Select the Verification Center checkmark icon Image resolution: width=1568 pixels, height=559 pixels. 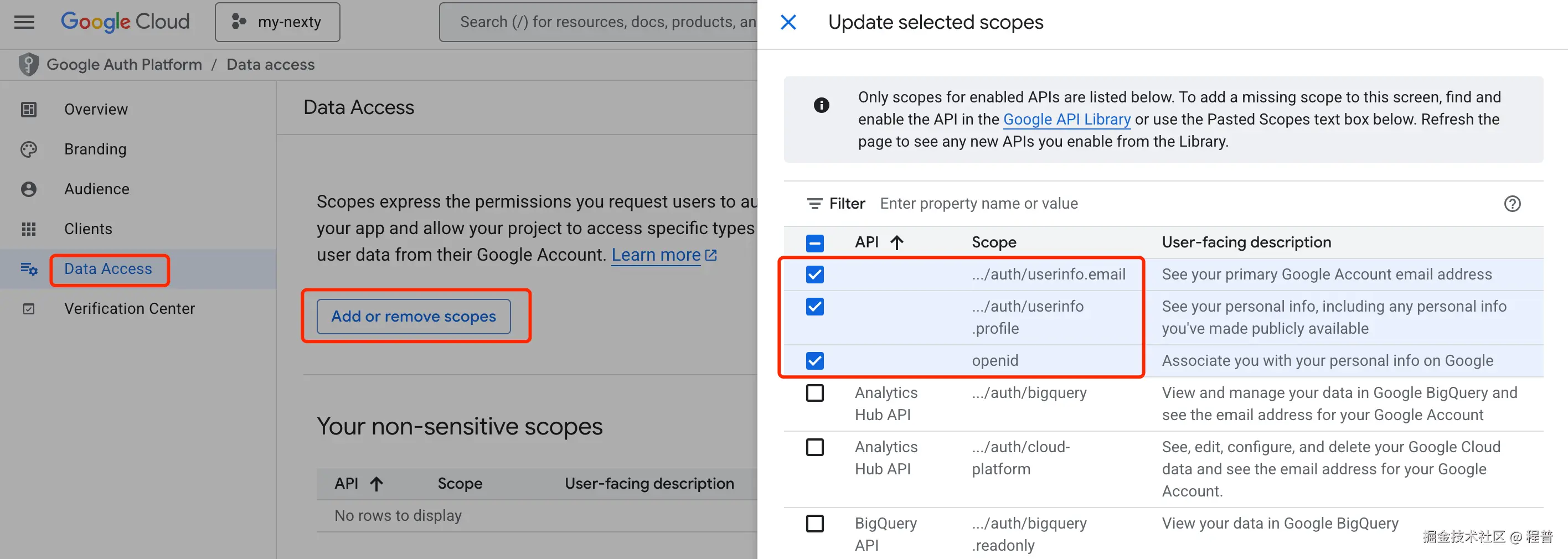pyautogui.click(x=29, y=308)
